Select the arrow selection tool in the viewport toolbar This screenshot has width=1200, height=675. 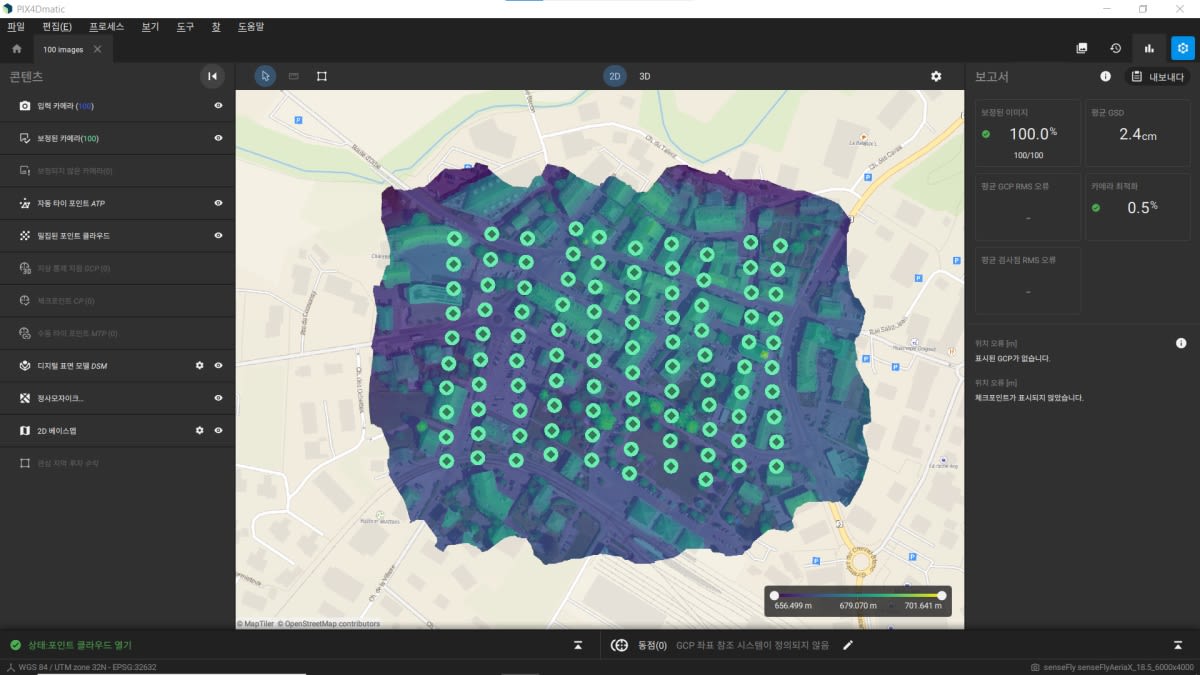pos(264,75)
